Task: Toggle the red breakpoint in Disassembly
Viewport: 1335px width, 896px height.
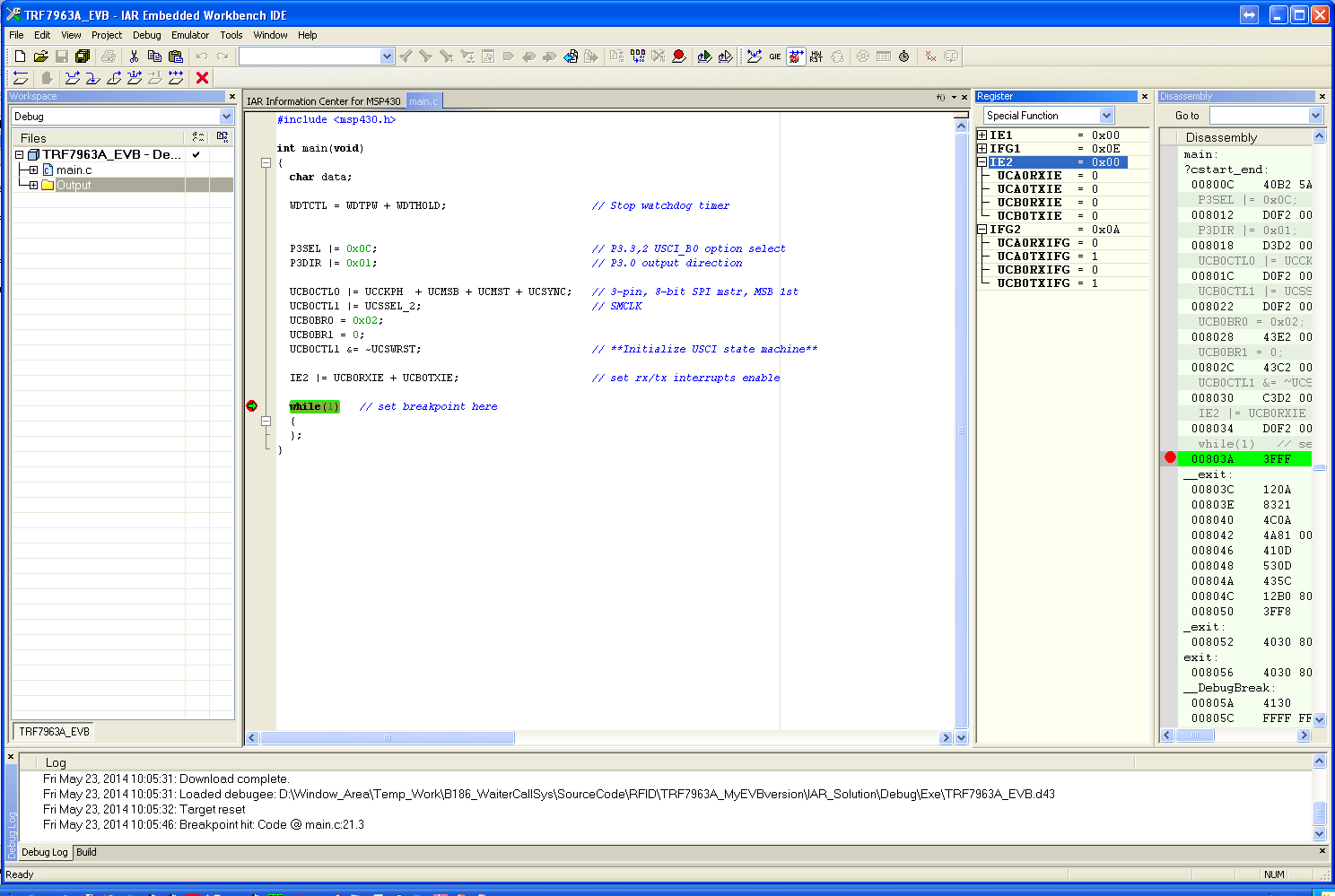Action: pos(1170,457)
